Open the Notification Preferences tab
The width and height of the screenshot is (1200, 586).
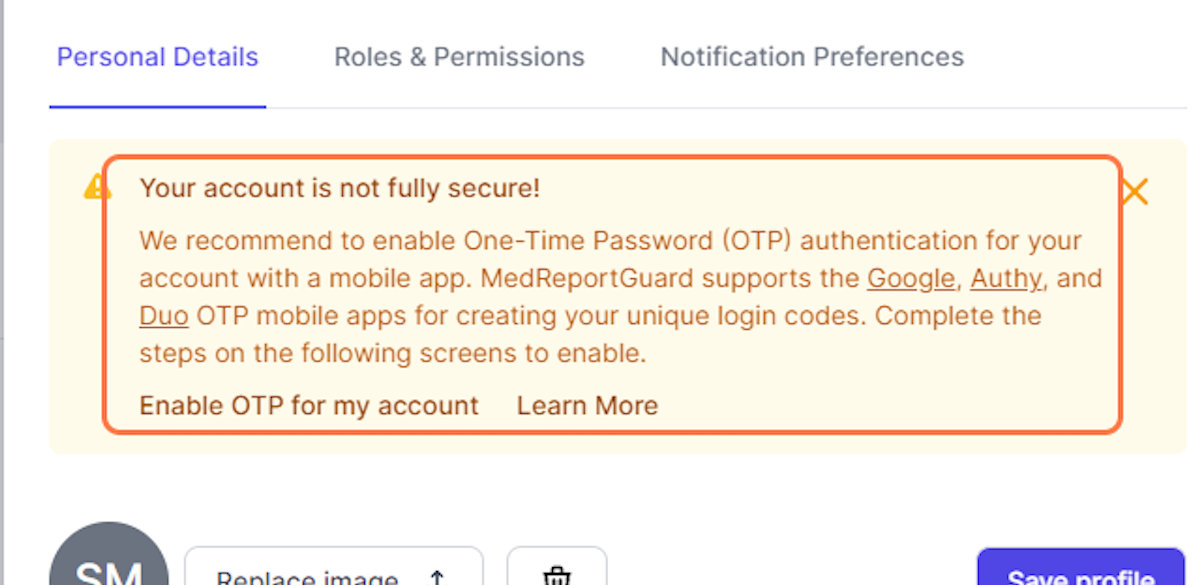tap(812, 57)
